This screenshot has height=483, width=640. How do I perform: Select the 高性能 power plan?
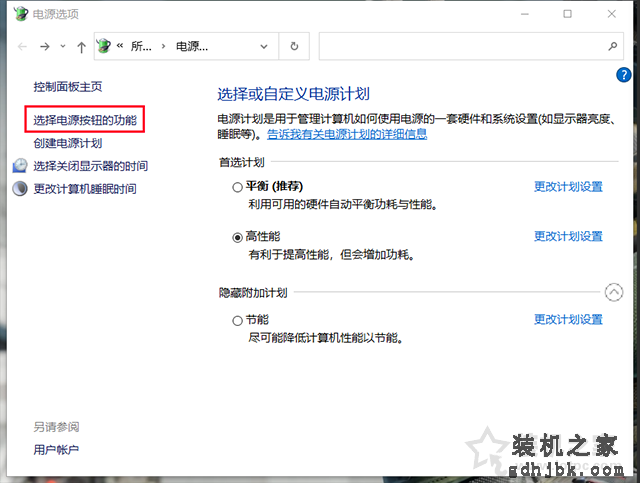pyautogui.click(x=237, y=238)
